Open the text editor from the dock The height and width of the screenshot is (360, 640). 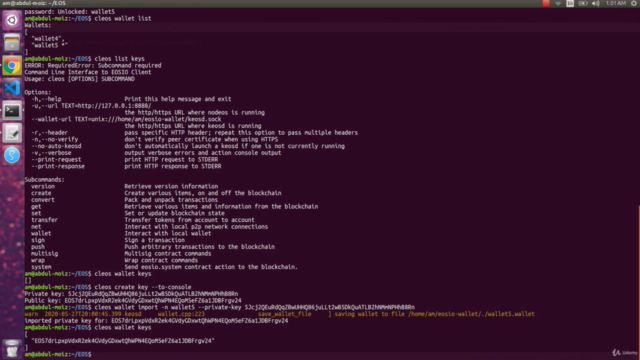coord(12,133)
